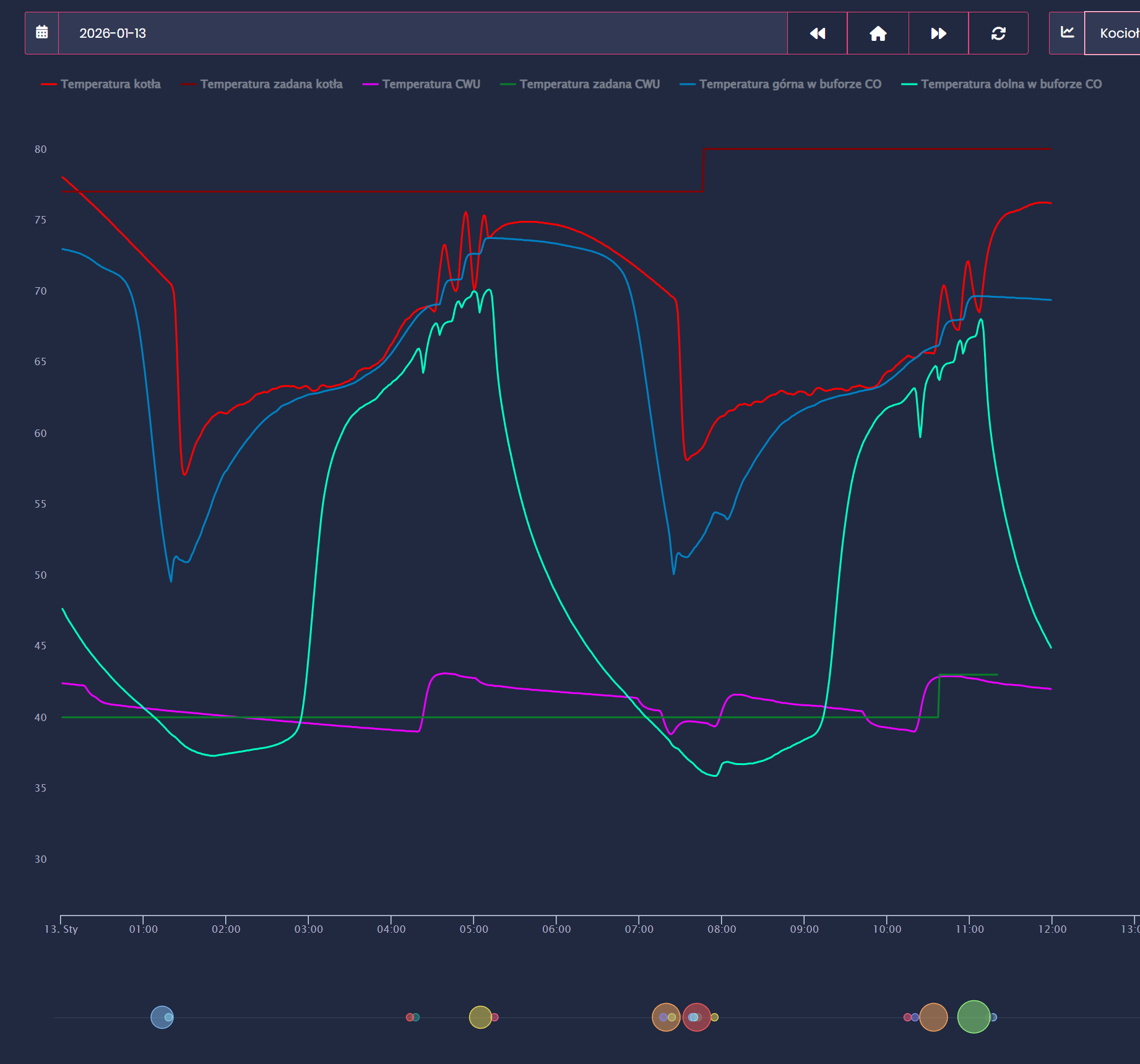Screen dimensions: 1140x1064
Task: Select the first large orange event bubble
Action: 665,1017
